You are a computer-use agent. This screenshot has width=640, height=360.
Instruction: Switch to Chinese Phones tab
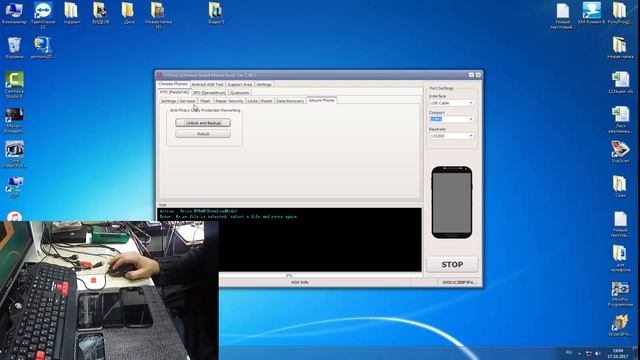coord(173,84)
